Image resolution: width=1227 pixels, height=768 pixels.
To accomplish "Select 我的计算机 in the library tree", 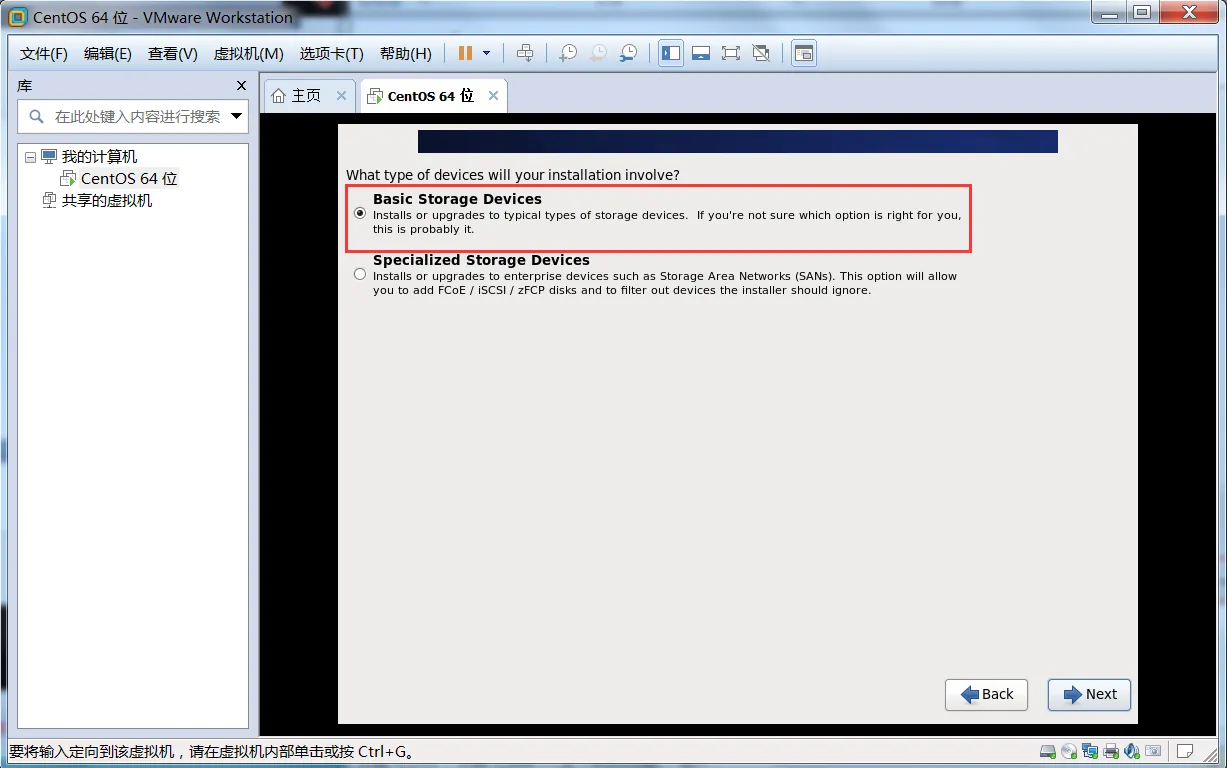I will pos(99,157).
